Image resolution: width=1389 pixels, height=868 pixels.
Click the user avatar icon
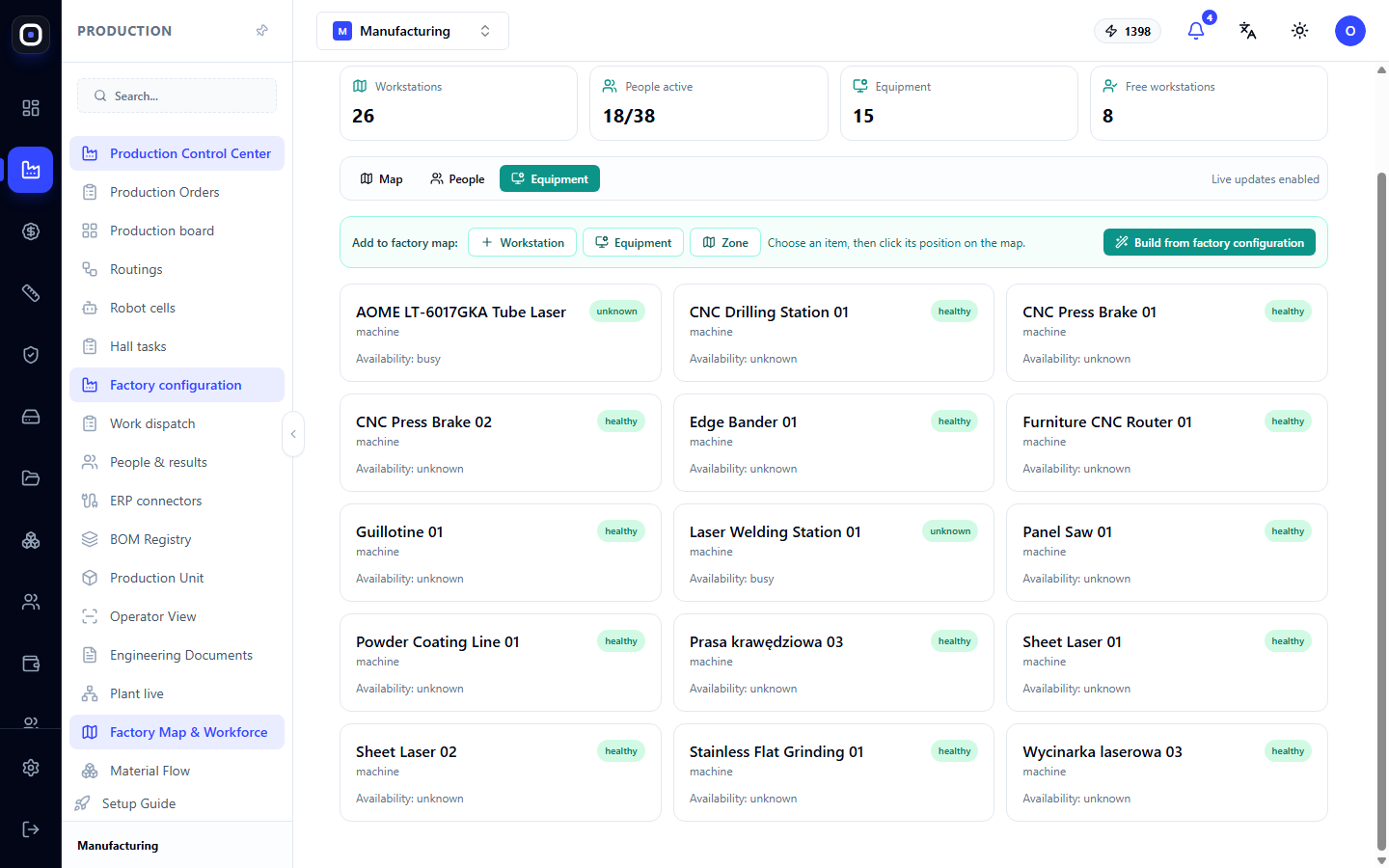coord(1350,31)
